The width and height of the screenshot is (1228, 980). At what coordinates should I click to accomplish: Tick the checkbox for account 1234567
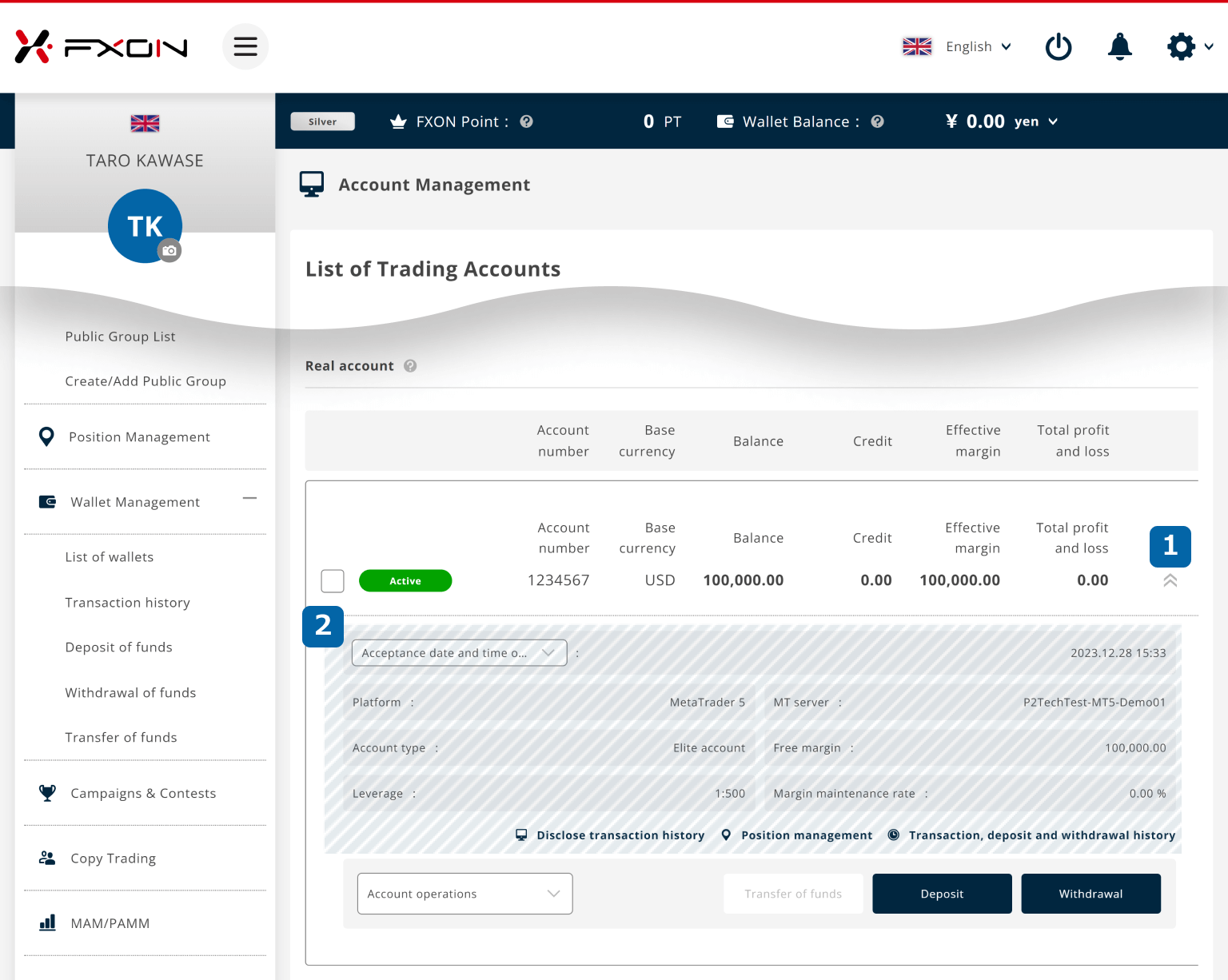coord(333,580)
